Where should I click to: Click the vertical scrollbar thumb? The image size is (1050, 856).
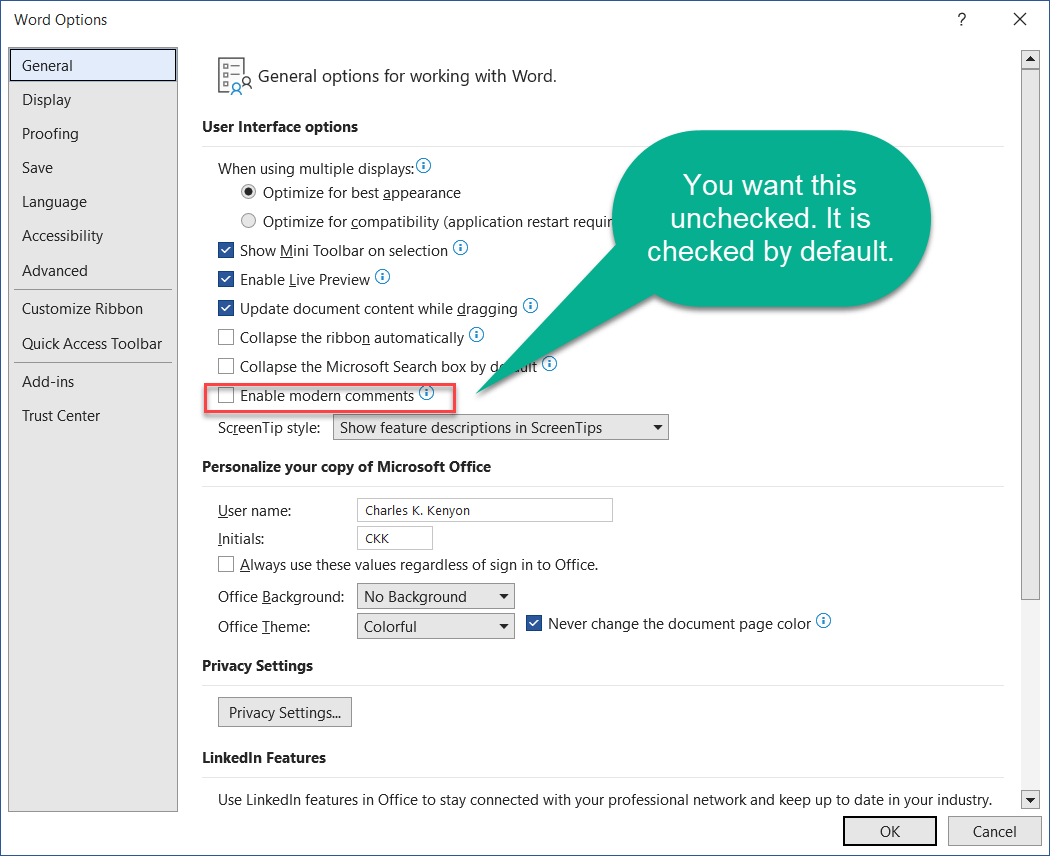coord(1031,334)
